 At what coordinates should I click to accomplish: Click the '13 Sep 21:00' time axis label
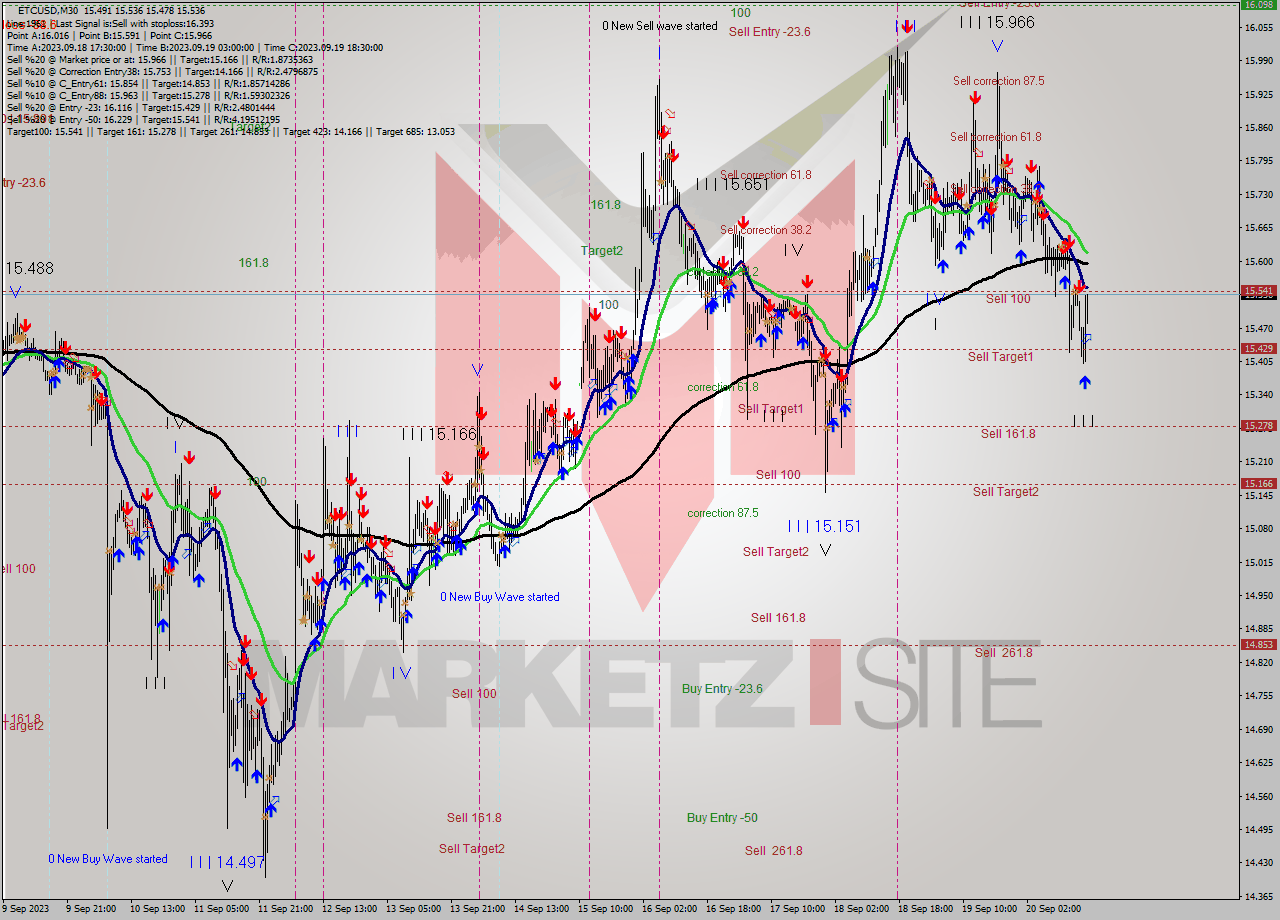tap(477, 909)
